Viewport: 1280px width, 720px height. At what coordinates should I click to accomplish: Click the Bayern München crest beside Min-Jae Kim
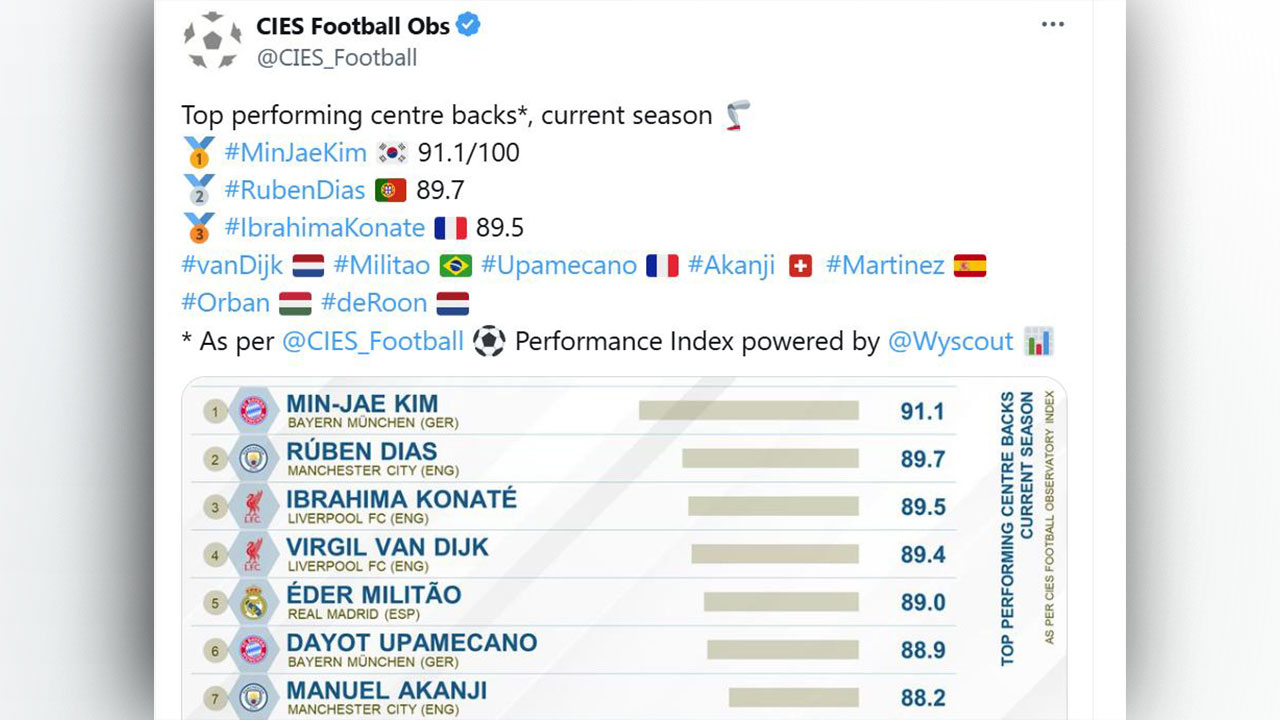coord(254,410)
